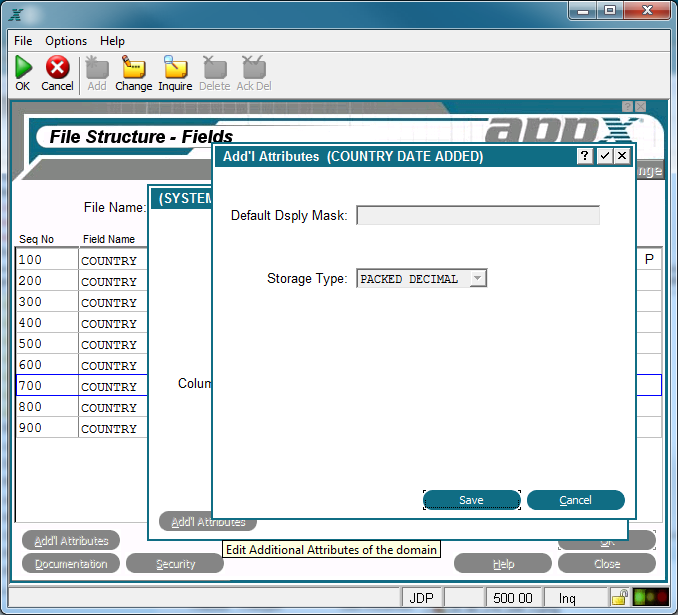
Task: Maximize the application window
Action: pyautogui.click(x=610, y=10)
